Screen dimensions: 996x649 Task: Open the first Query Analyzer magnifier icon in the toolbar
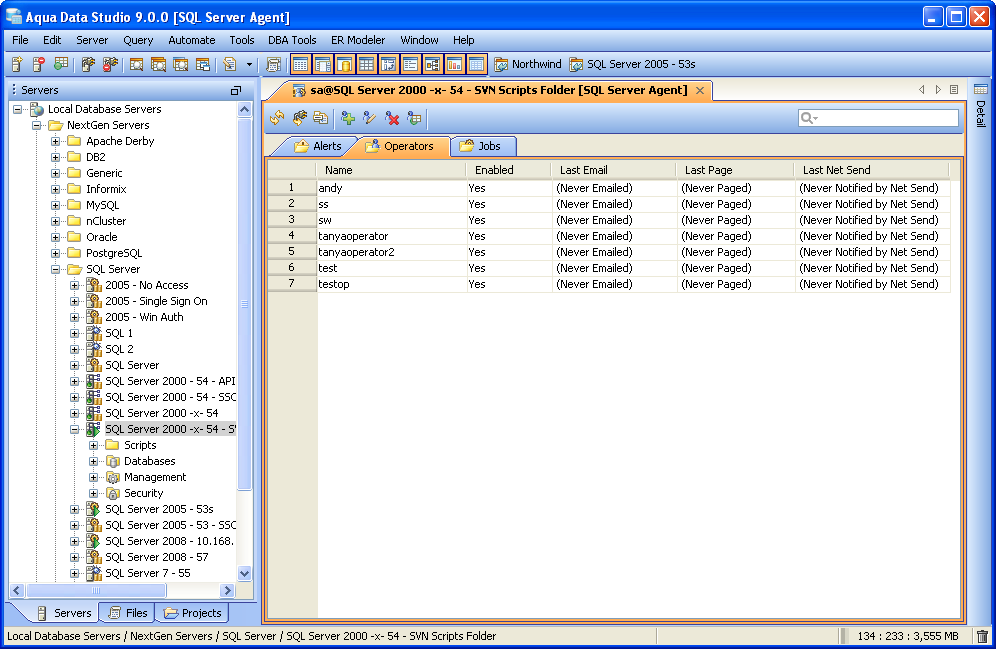pos(136,64)
